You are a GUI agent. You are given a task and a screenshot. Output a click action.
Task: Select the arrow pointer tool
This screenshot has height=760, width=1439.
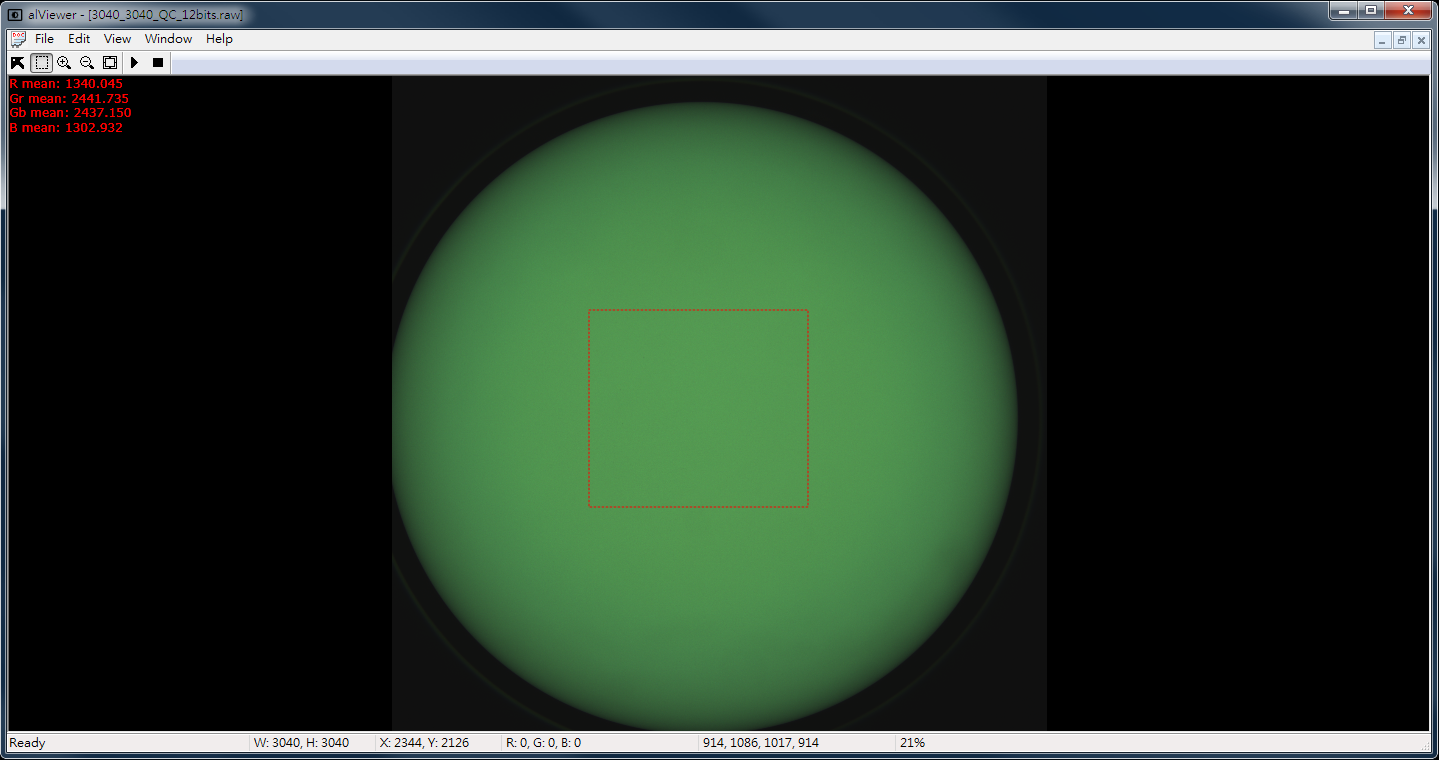click(18, 63)
